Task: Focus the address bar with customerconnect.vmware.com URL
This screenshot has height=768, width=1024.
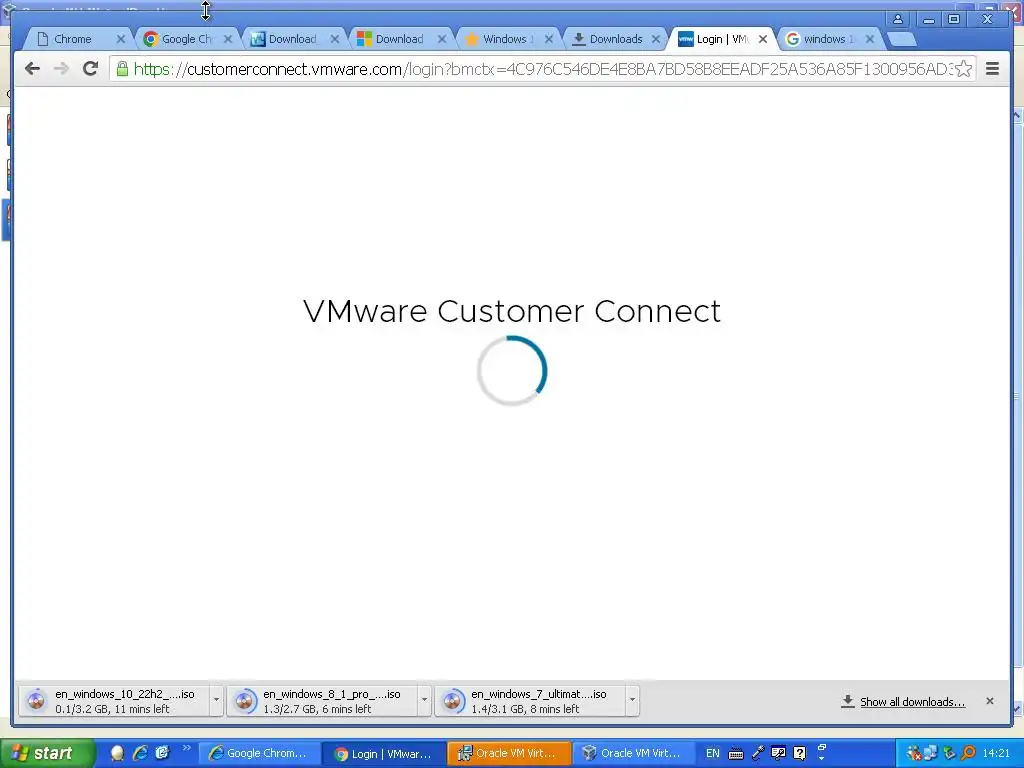Action: [542, 69]
